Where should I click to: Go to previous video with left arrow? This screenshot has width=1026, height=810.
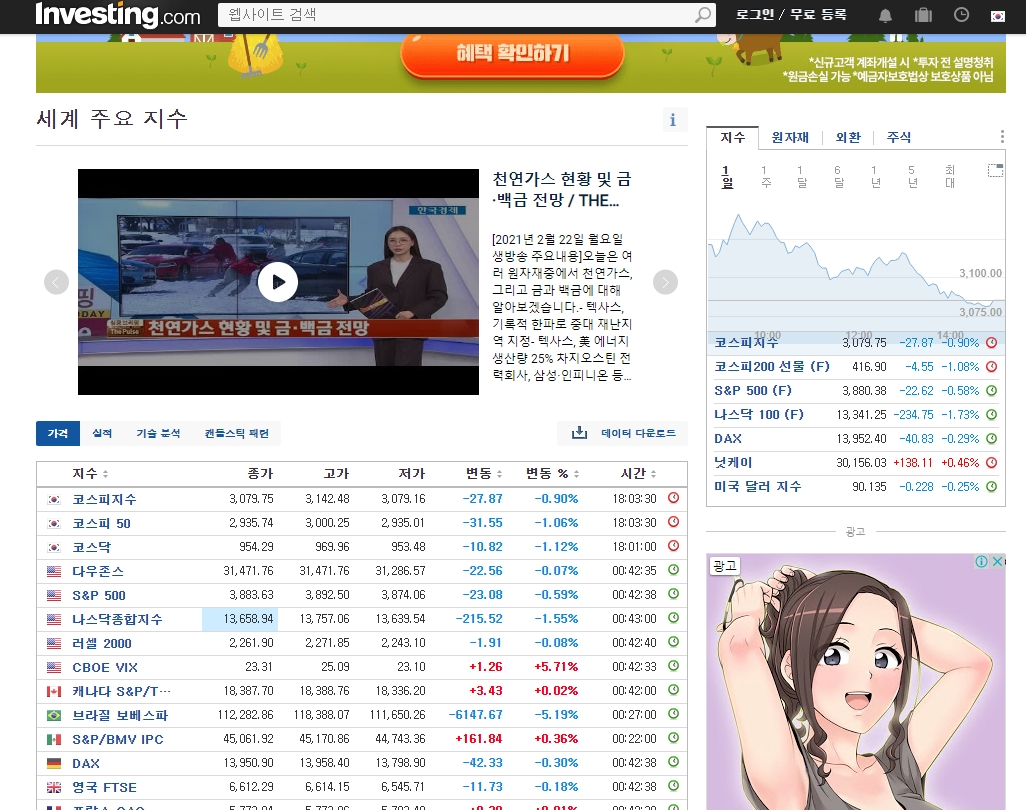tap(56, 282)
